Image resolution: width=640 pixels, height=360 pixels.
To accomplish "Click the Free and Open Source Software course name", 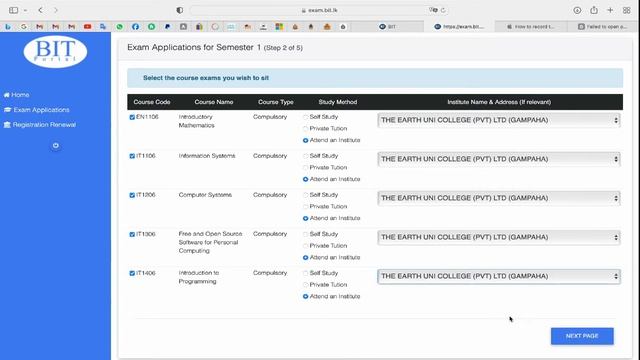I will [x=210, y=242].
